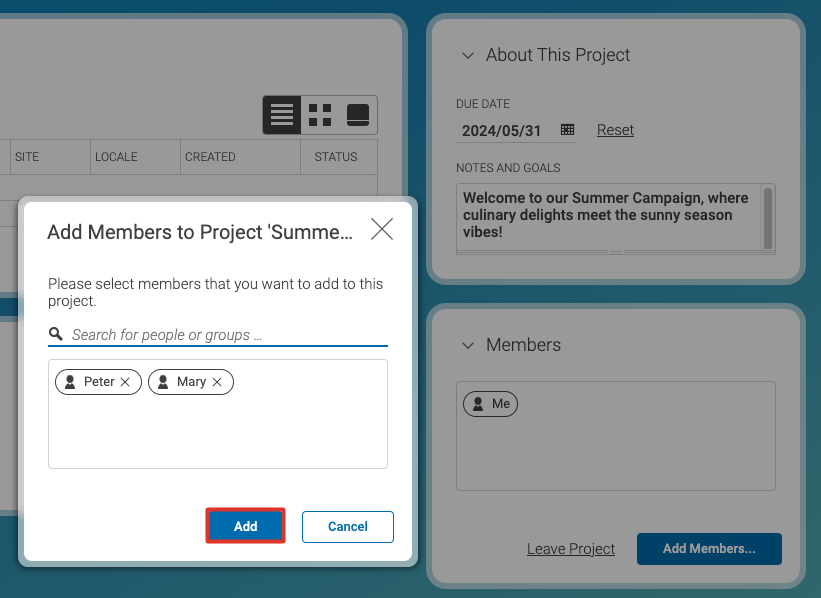Remove Peter from selected members
The width and height of the screenshot is (821, 598).
click(125, 382)
